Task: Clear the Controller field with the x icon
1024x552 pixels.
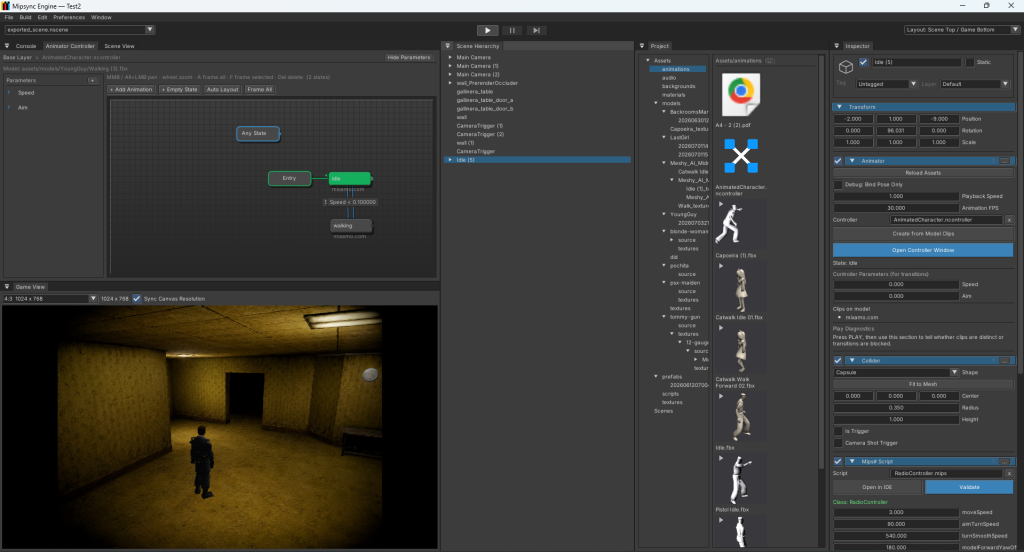Action: pos(1009,220)
